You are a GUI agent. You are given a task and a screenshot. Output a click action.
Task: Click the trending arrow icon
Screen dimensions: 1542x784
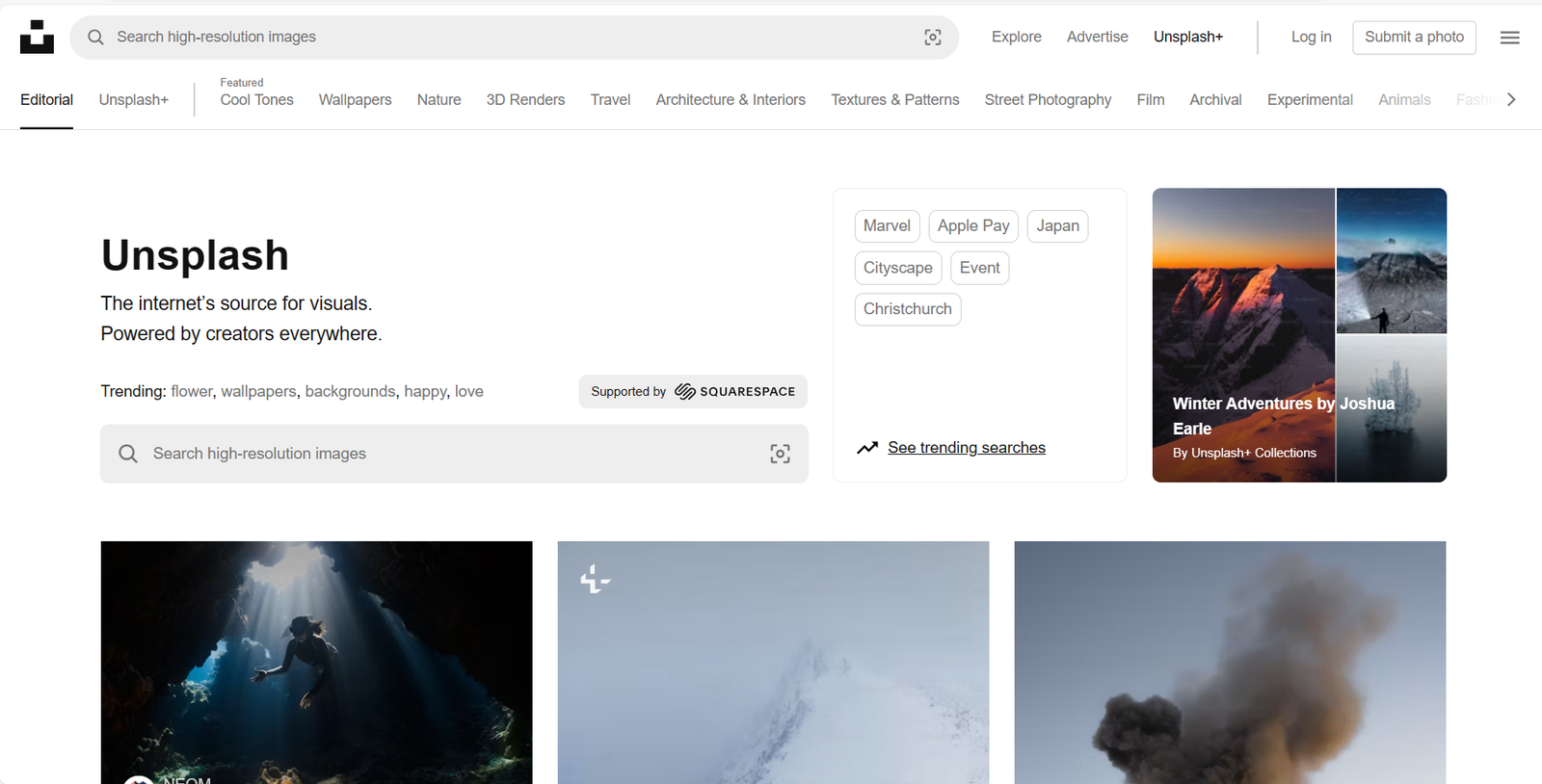[x=867, y=448]
